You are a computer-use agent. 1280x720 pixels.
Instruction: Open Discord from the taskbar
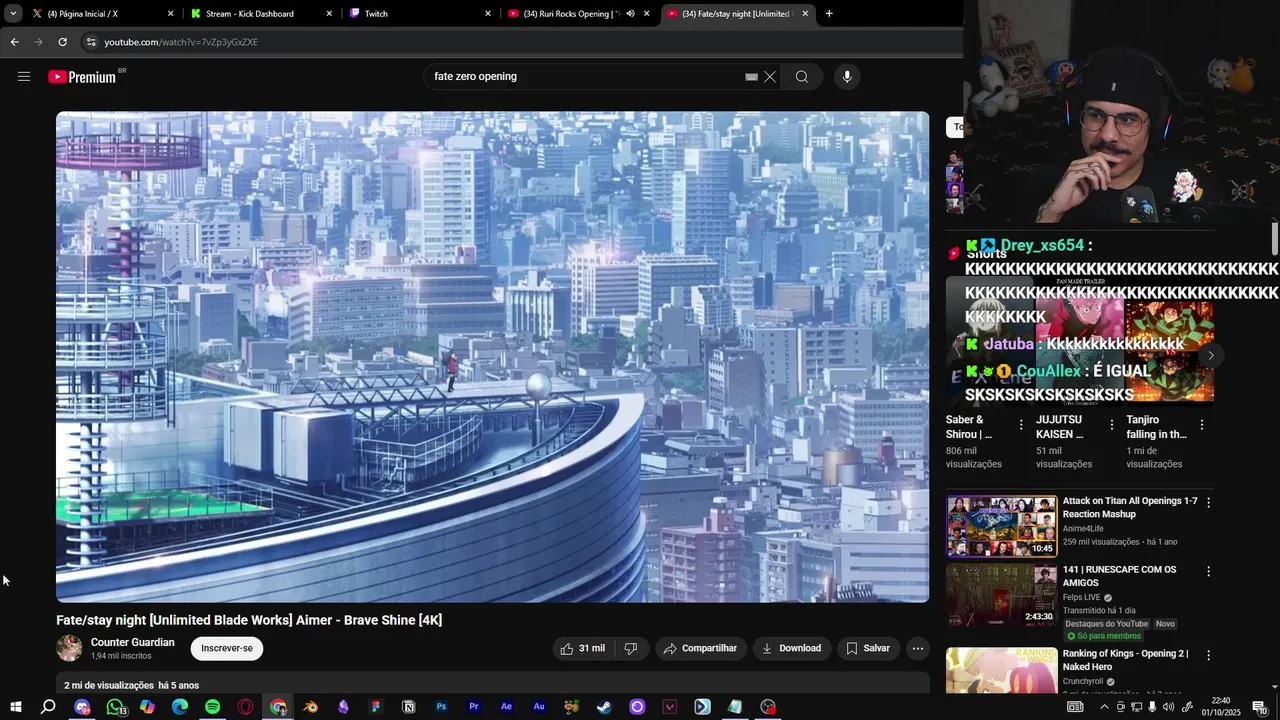tap(82, 707)
